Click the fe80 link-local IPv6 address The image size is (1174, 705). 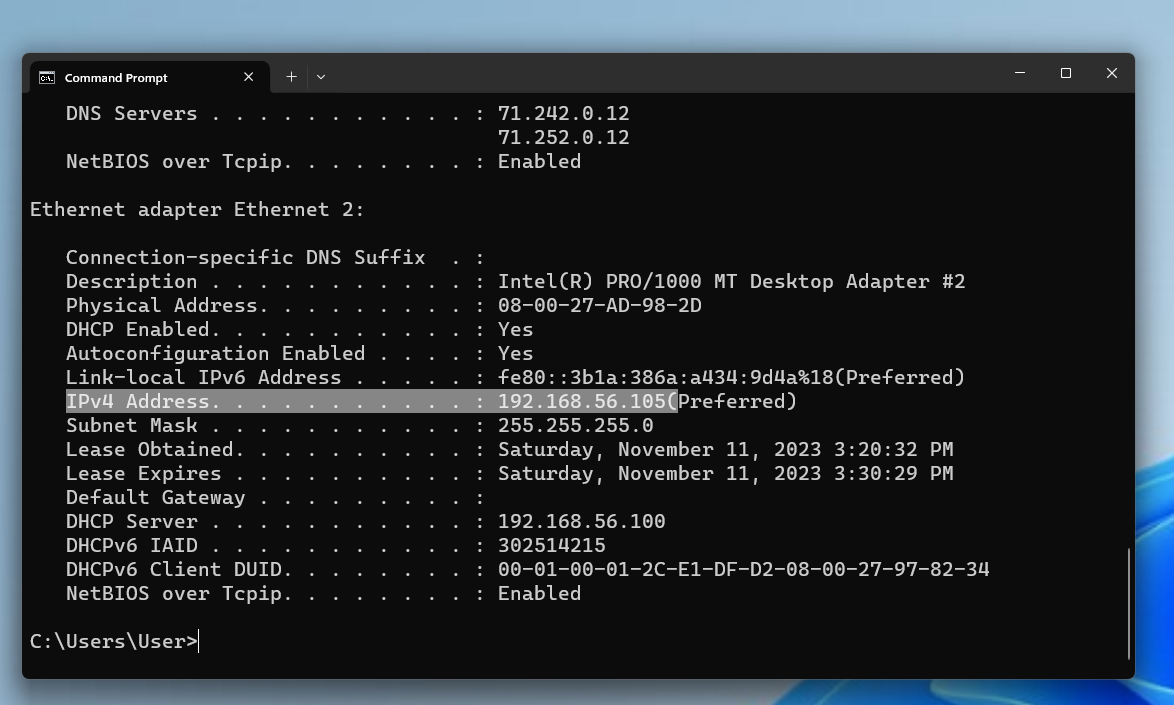(x=666, y=377)
